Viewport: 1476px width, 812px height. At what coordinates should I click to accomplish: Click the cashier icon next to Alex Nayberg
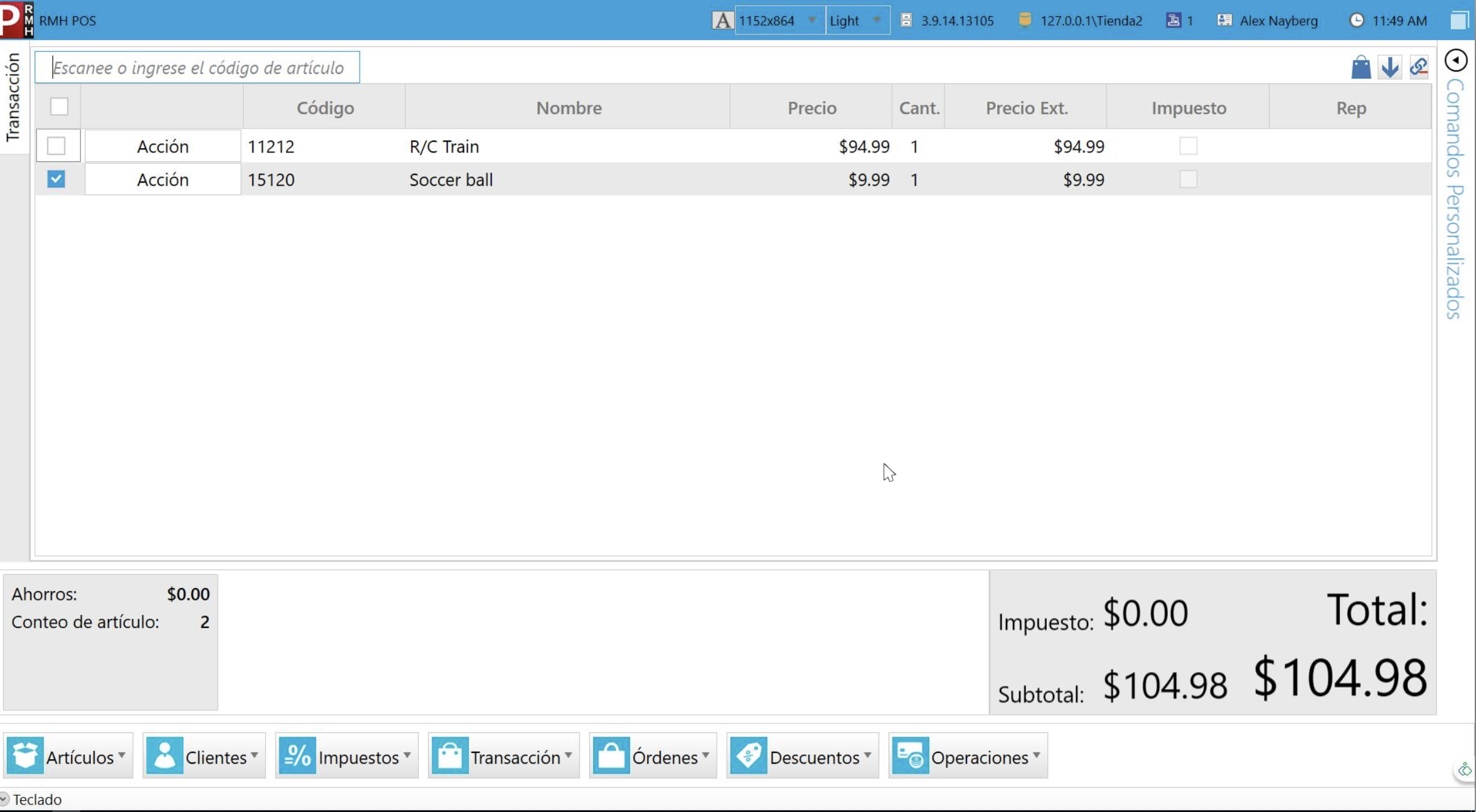click(x=1224, y=20)
